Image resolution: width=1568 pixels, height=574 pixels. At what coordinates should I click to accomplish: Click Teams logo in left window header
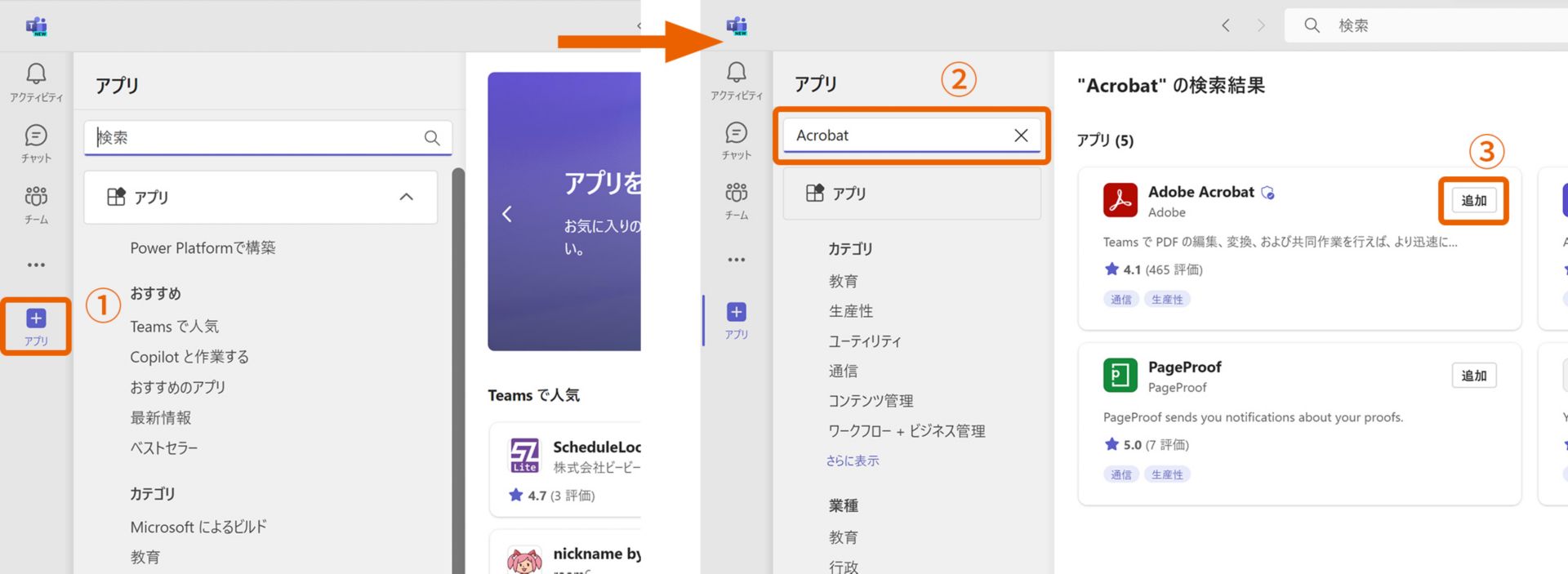tap(37, 26)
